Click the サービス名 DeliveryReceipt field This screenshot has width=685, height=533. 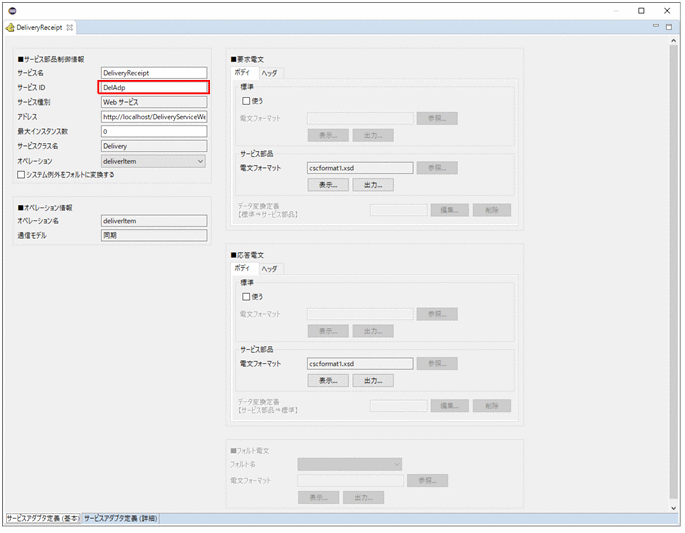pos(154,73)
